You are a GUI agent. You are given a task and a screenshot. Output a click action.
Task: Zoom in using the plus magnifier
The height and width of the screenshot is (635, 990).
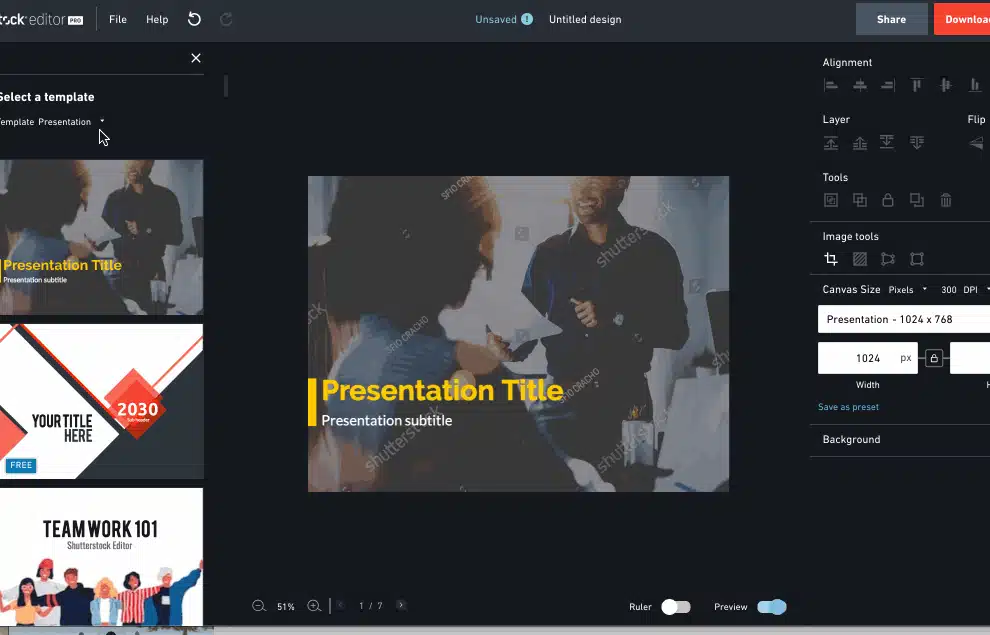[314, 606]
